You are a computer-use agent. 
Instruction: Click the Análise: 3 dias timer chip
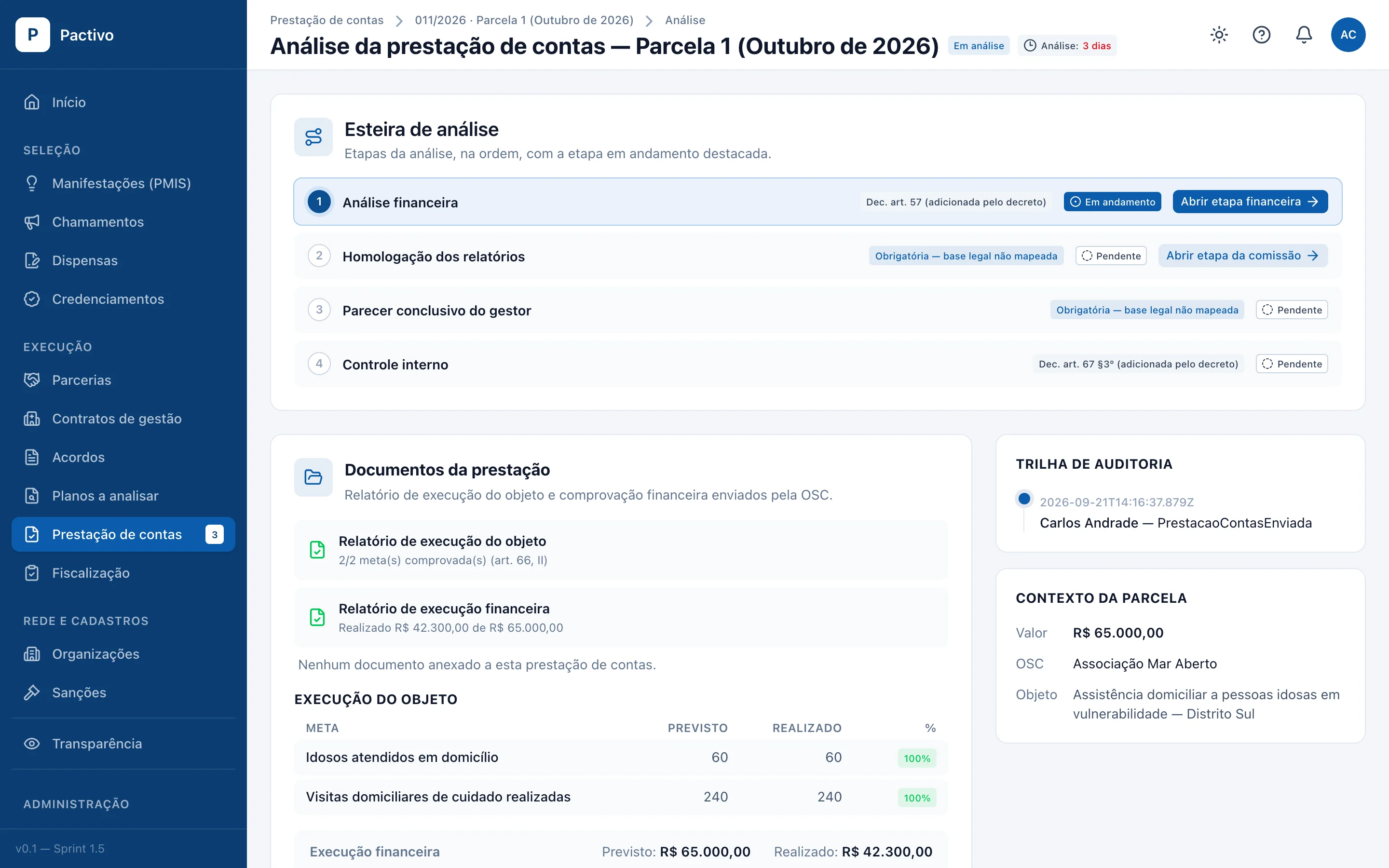(x=1067, y=46)
